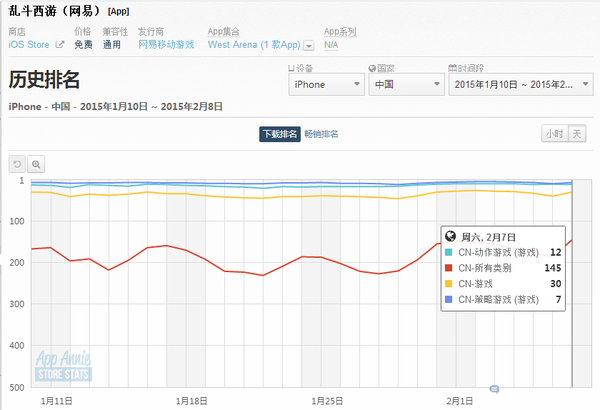Click the 历史排名 heading
600x410 pixels.
coord(44,80)
